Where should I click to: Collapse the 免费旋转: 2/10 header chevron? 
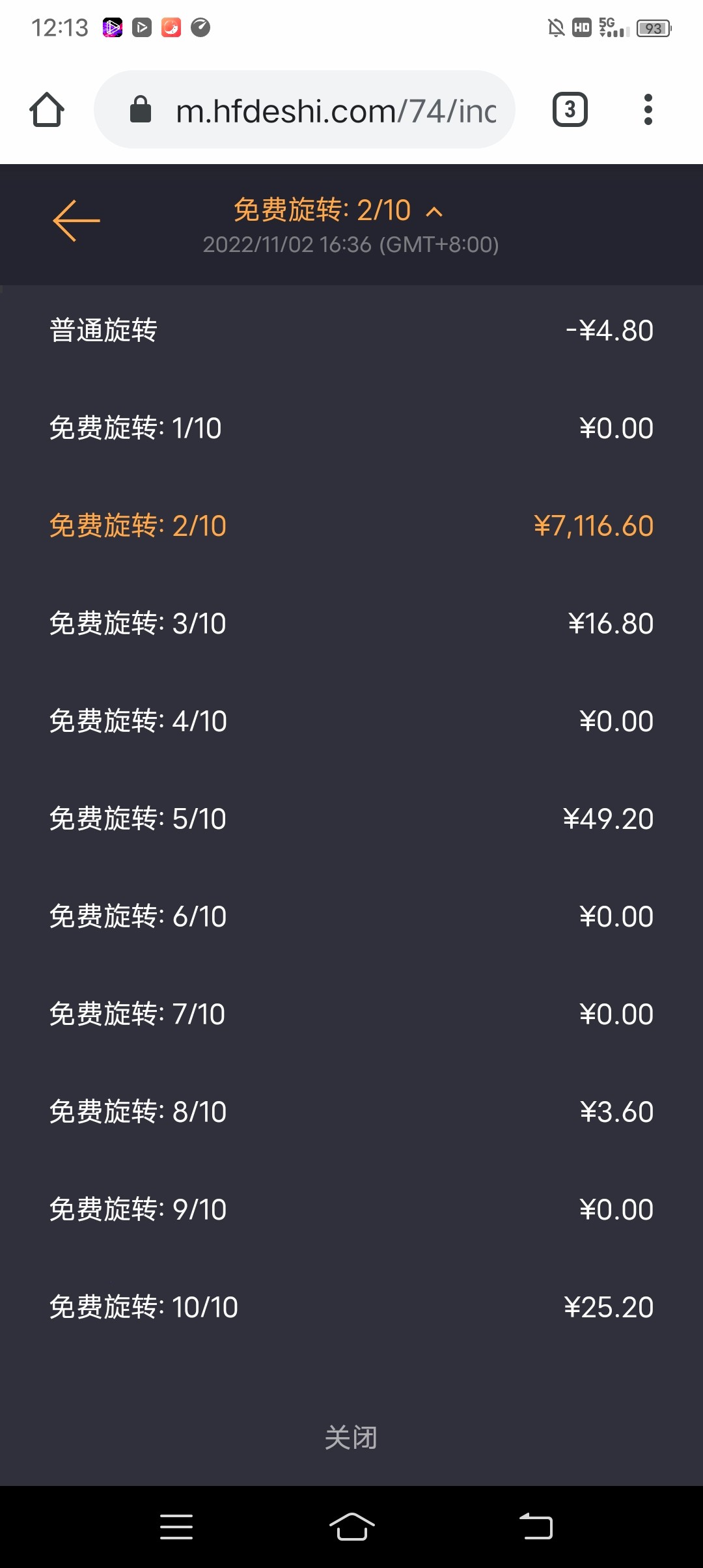coord(434,212)
